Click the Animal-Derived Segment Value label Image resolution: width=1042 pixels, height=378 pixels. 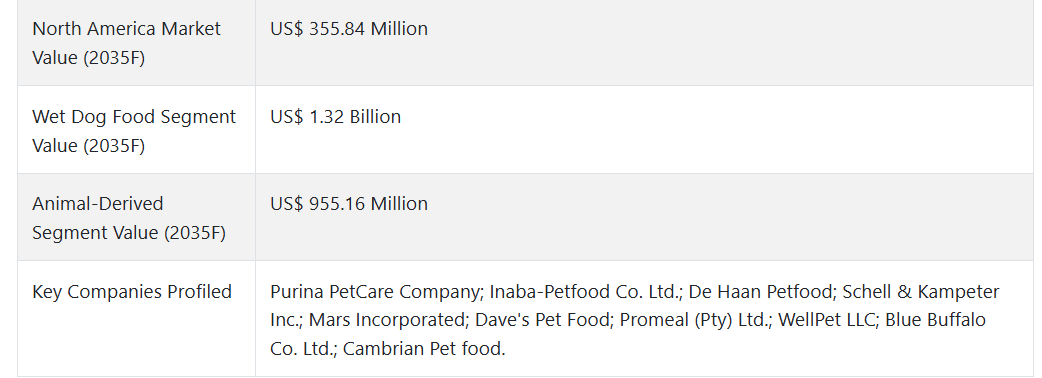coord(129,218)
